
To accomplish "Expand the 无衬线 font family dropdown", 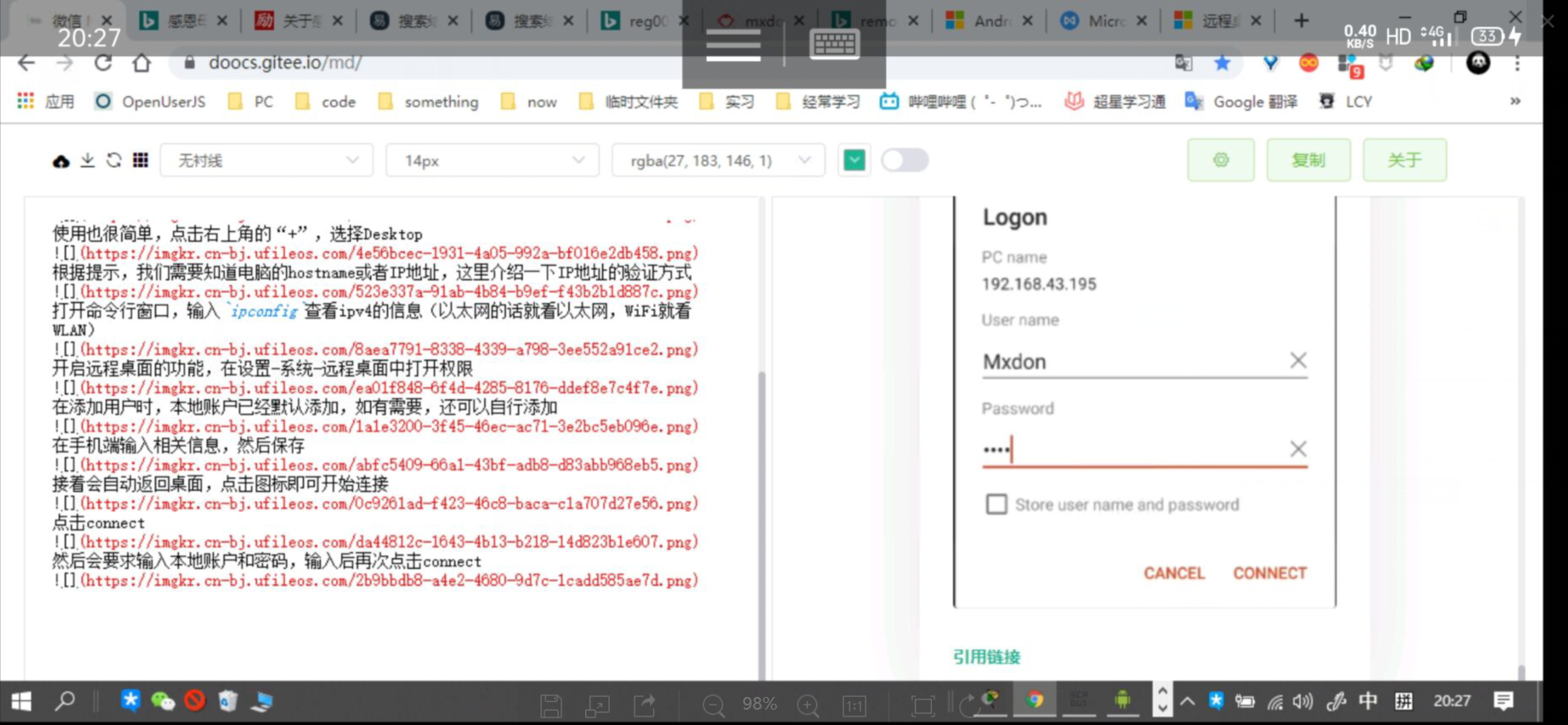I will [x=267, y=161].
